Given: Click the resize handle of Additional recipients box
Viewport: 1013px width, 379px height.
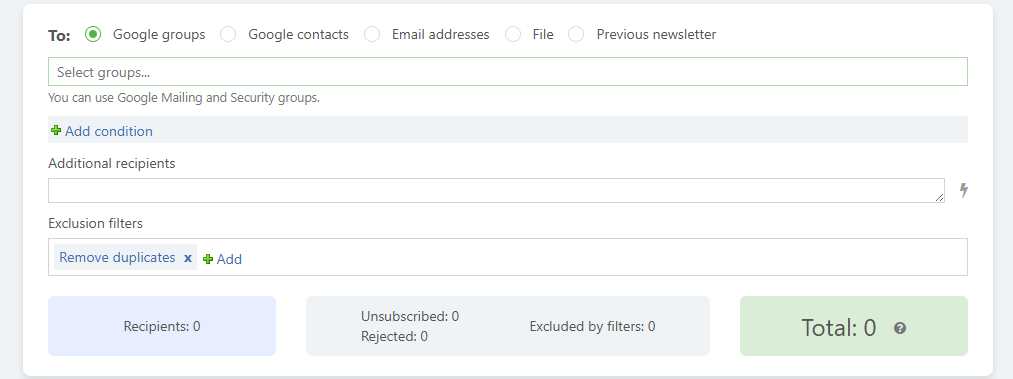Looking at the screenshot, I should coord(939,198).
